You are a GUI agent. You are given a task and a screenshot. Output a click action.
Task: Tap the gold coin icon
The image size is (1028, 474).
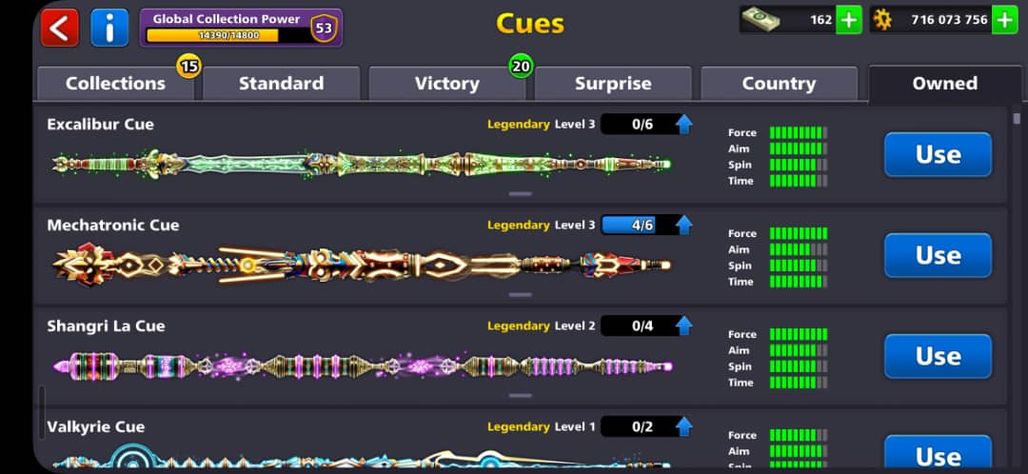click(883, 20)
